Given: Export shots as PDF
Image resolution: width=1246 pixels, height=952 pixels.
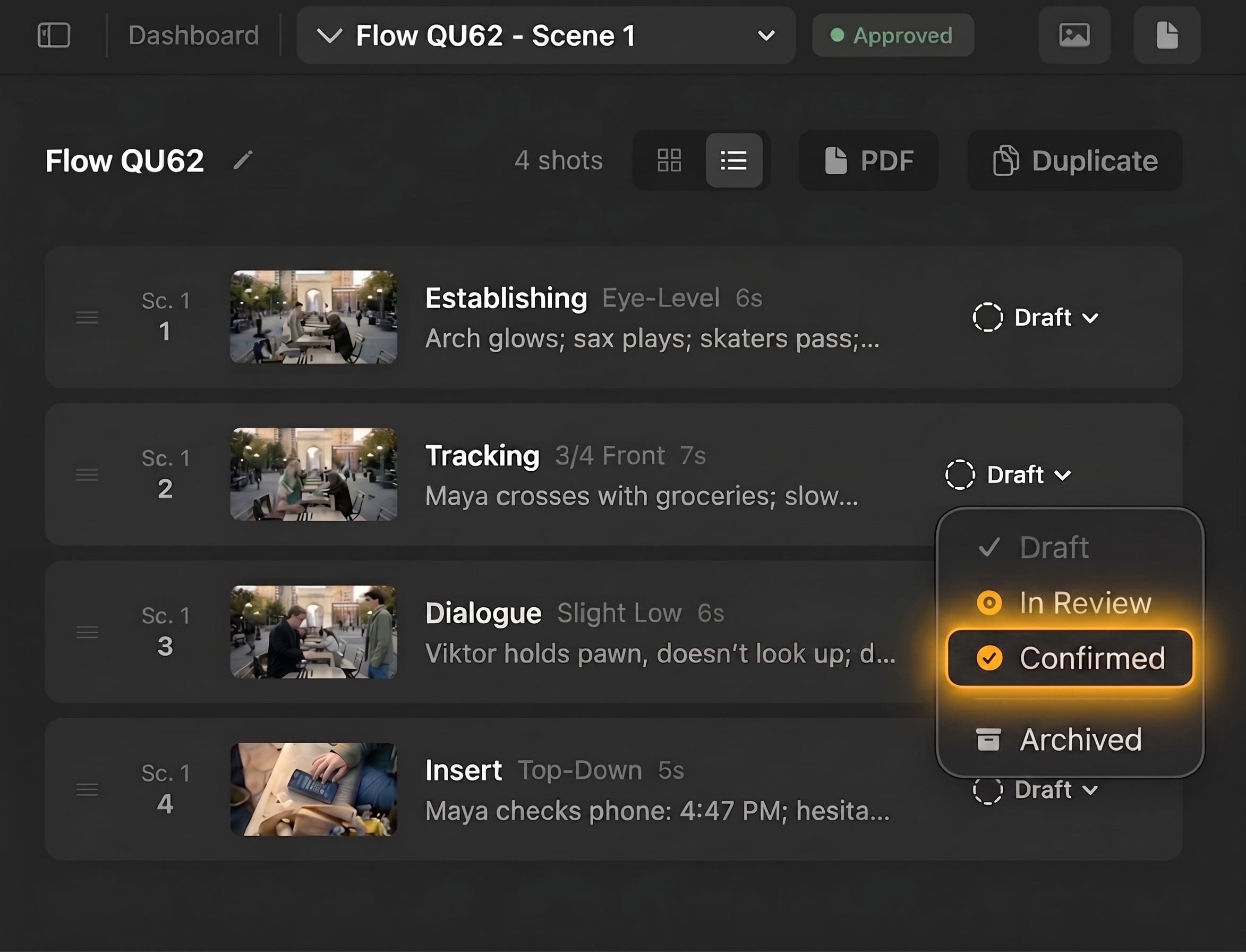Looking at the screenshot, I should coord(868,160).
